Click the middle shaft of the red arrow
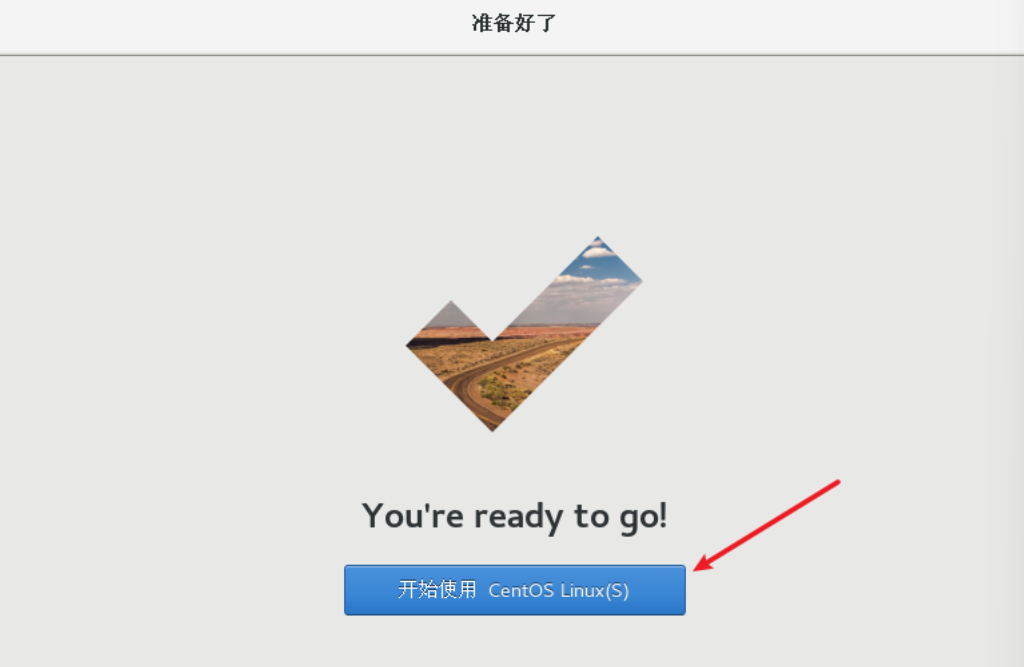 [769, 524]
